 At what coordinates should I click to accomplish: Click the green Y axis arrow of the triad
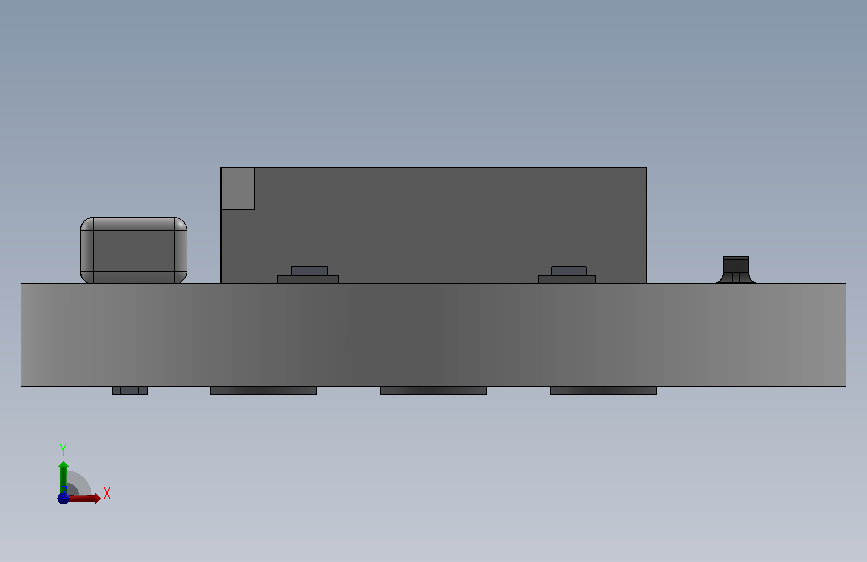click(64, 477)
